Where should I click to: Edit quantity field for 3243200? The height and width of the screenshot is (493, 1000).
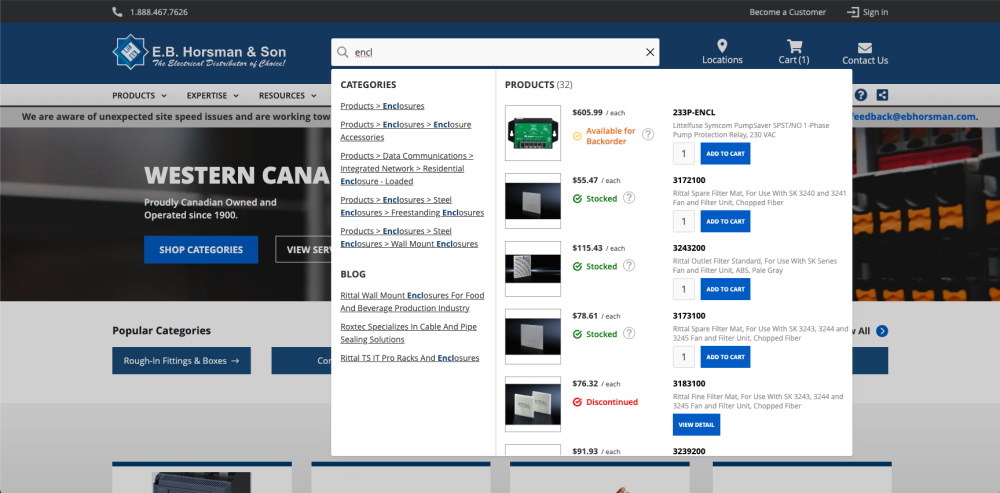(x=684, y=289)
